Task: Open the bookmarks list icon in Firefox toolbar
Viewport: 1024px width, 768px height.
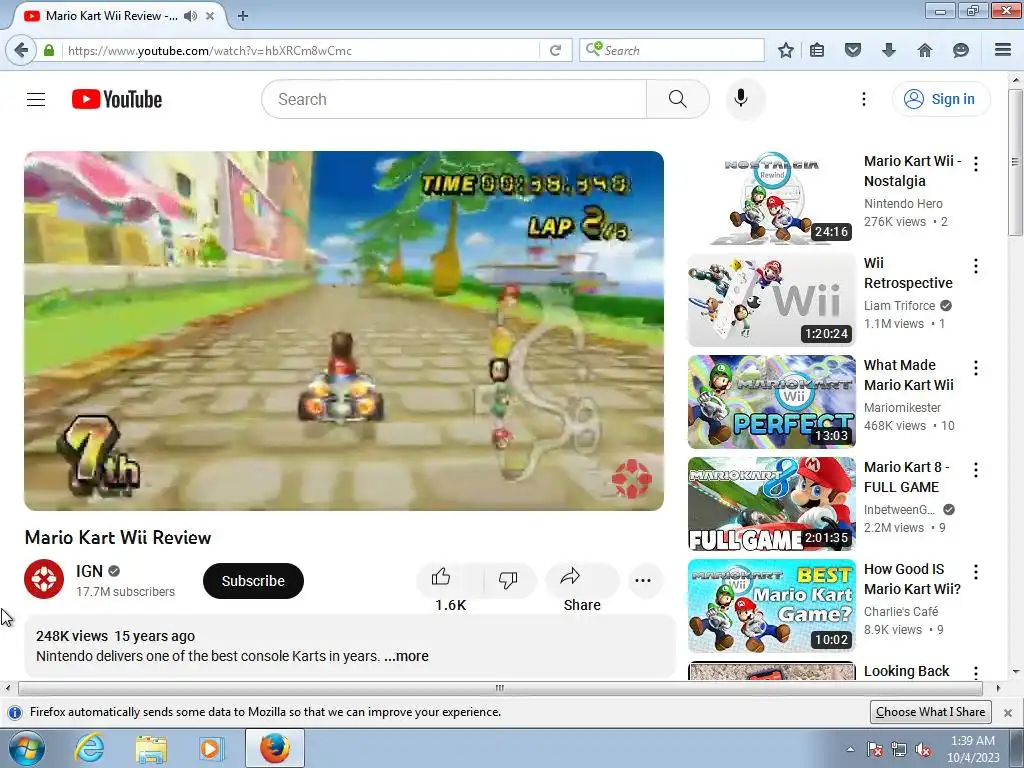Action: (817, 50)
